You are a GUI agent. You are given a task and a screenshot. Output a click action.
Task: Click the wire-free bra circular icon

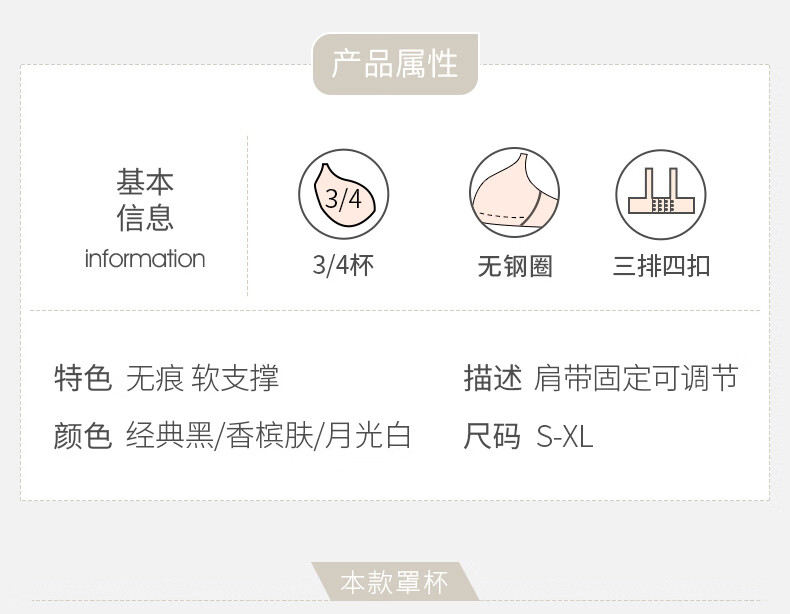[514, 193]
